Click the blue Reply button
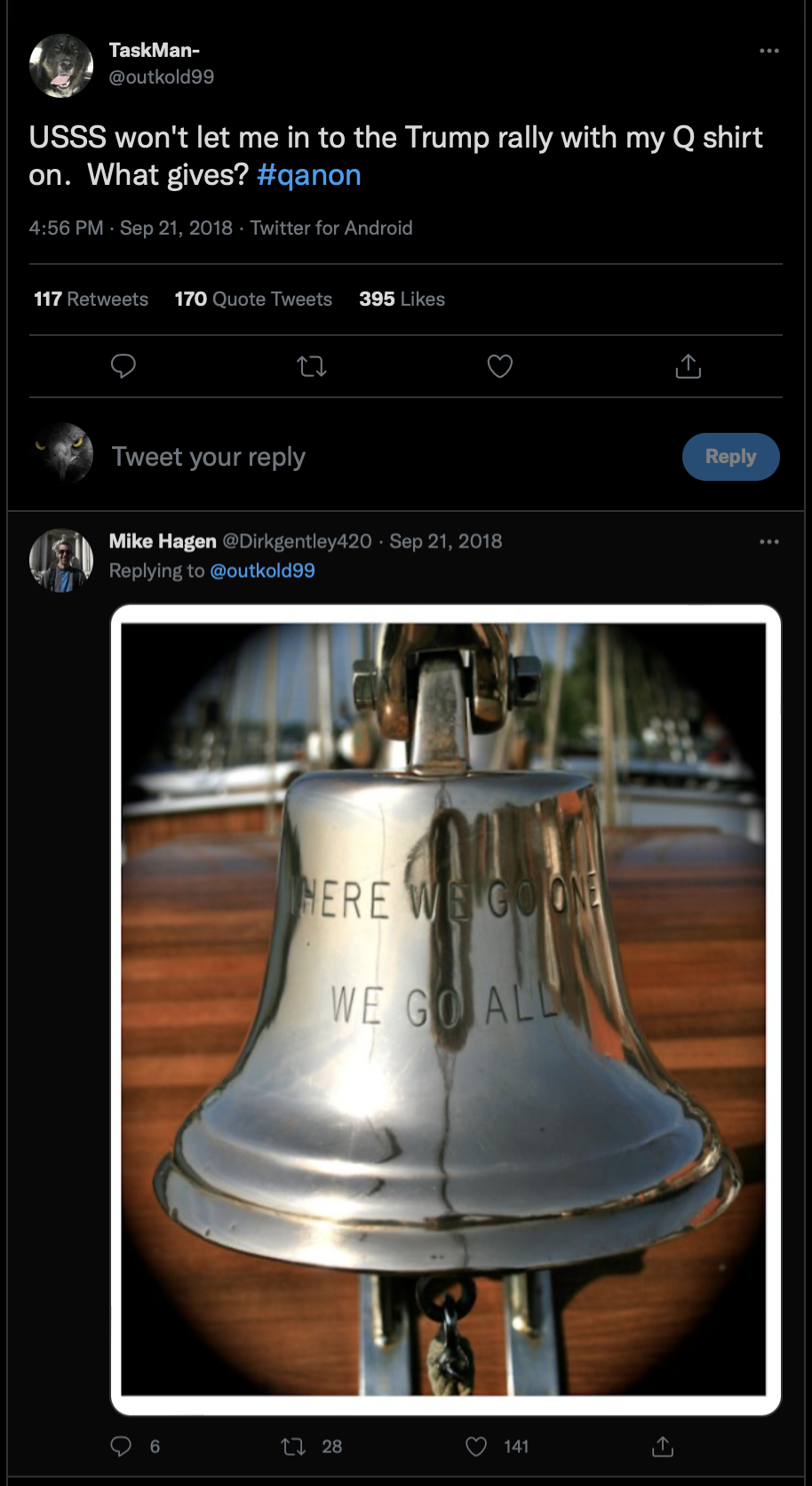 click(x=731, y=457)
